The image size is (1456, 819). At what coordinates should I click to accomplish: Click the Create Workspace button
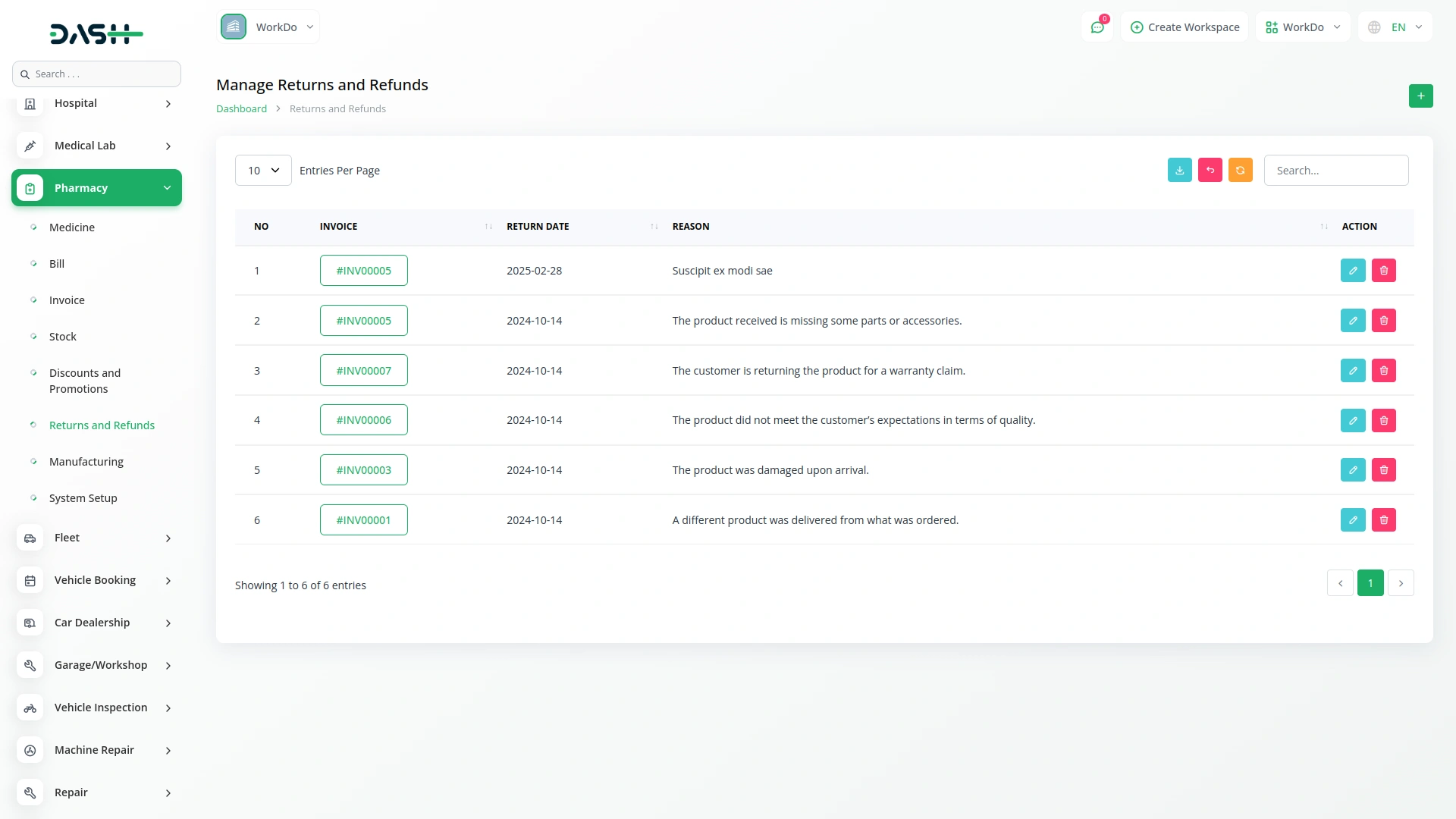[1185, 27]
